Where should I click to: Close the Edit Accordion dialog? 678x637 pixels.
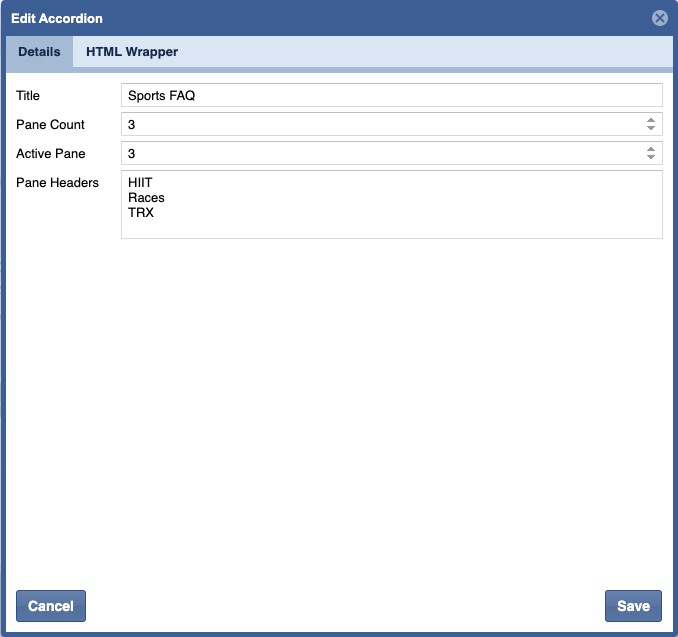659,18
